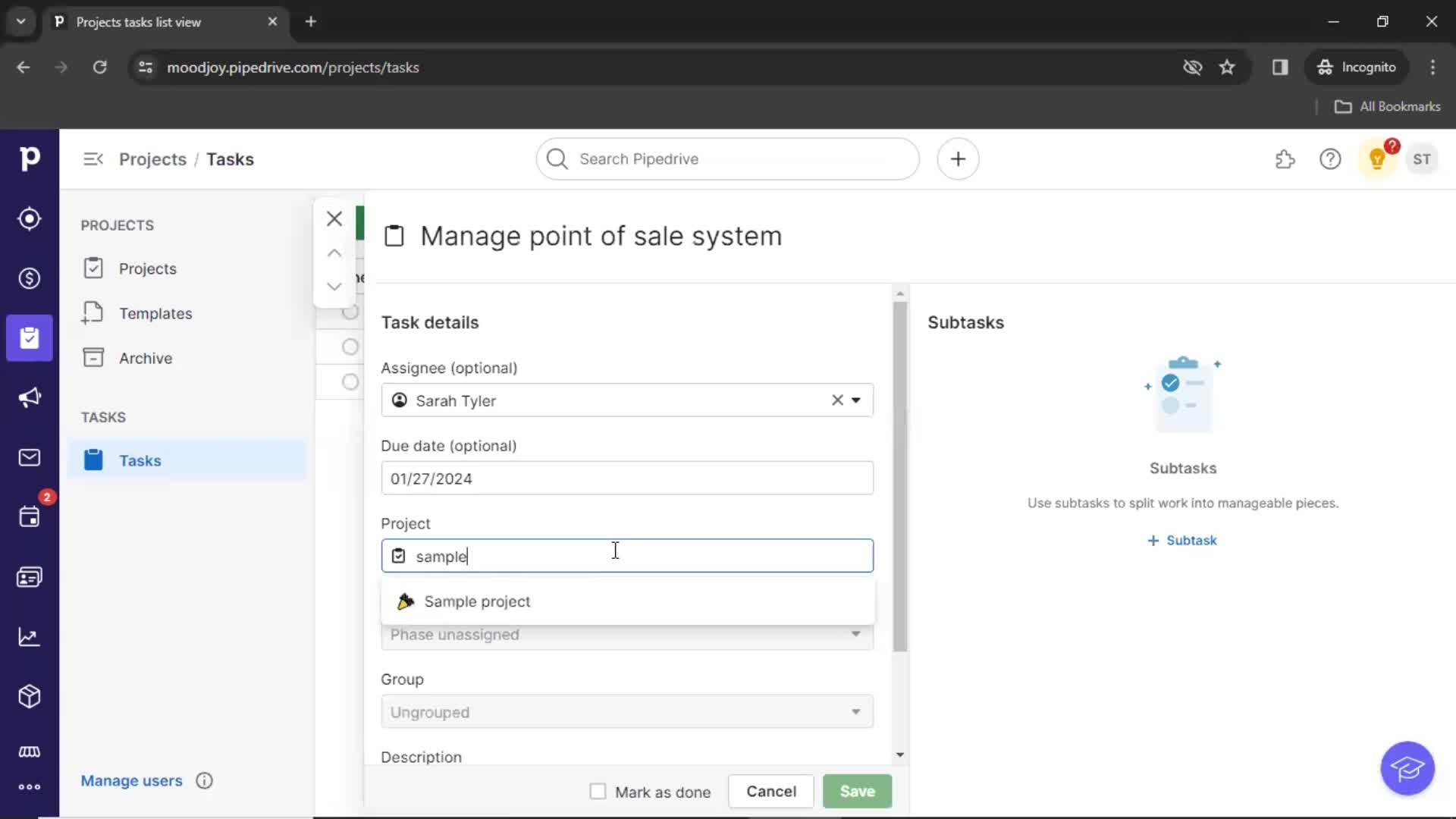
Task: Open Campaigns megaphone icon in sidebar
Action: point(30,397)
